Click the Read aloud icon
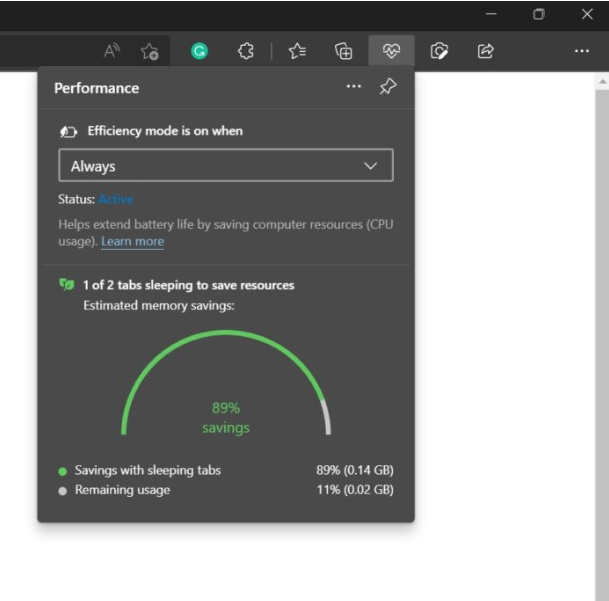The image size is (609, 601). (111, 51)
